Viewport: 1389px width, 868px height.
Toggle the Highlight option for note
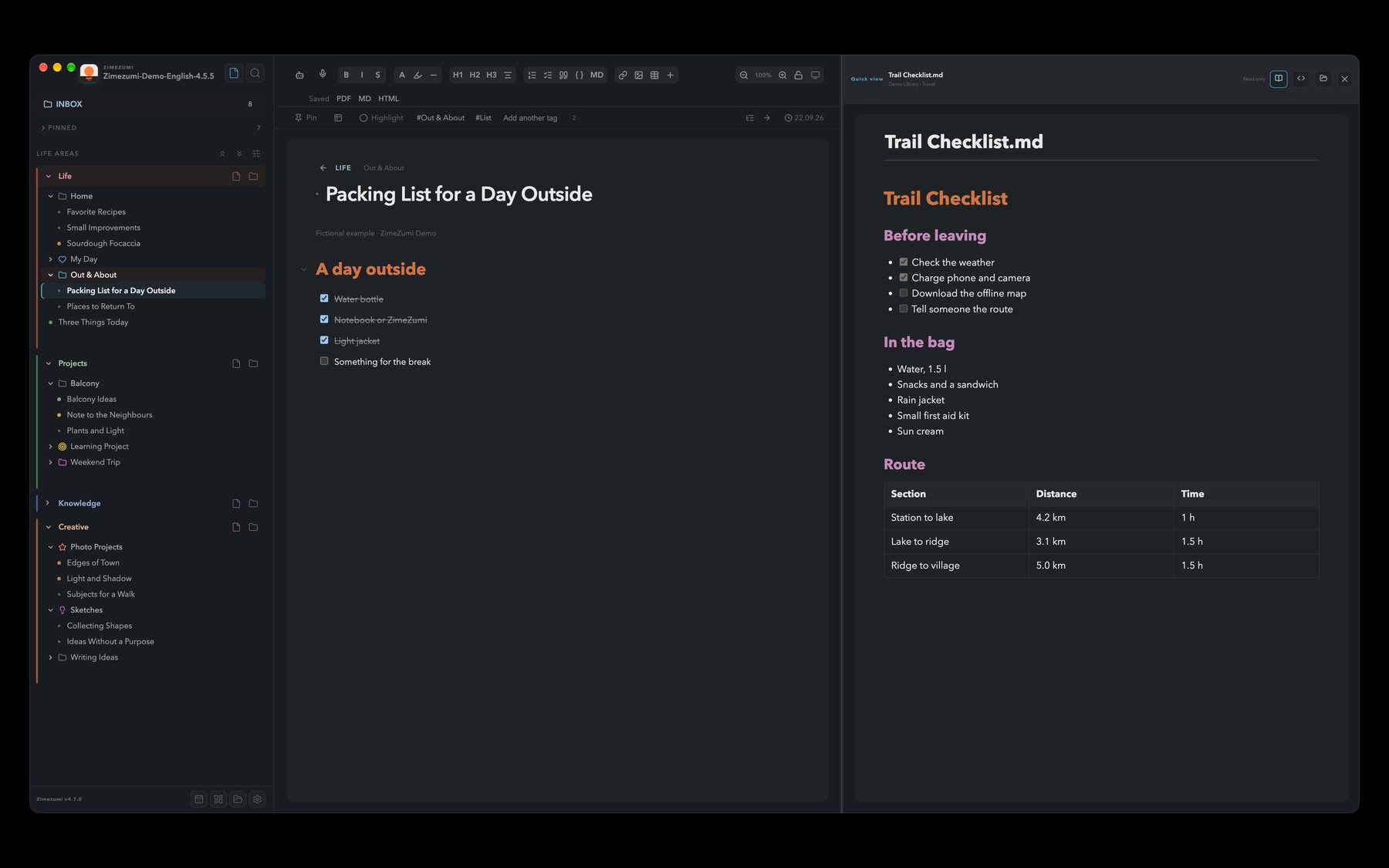(381, 118)
